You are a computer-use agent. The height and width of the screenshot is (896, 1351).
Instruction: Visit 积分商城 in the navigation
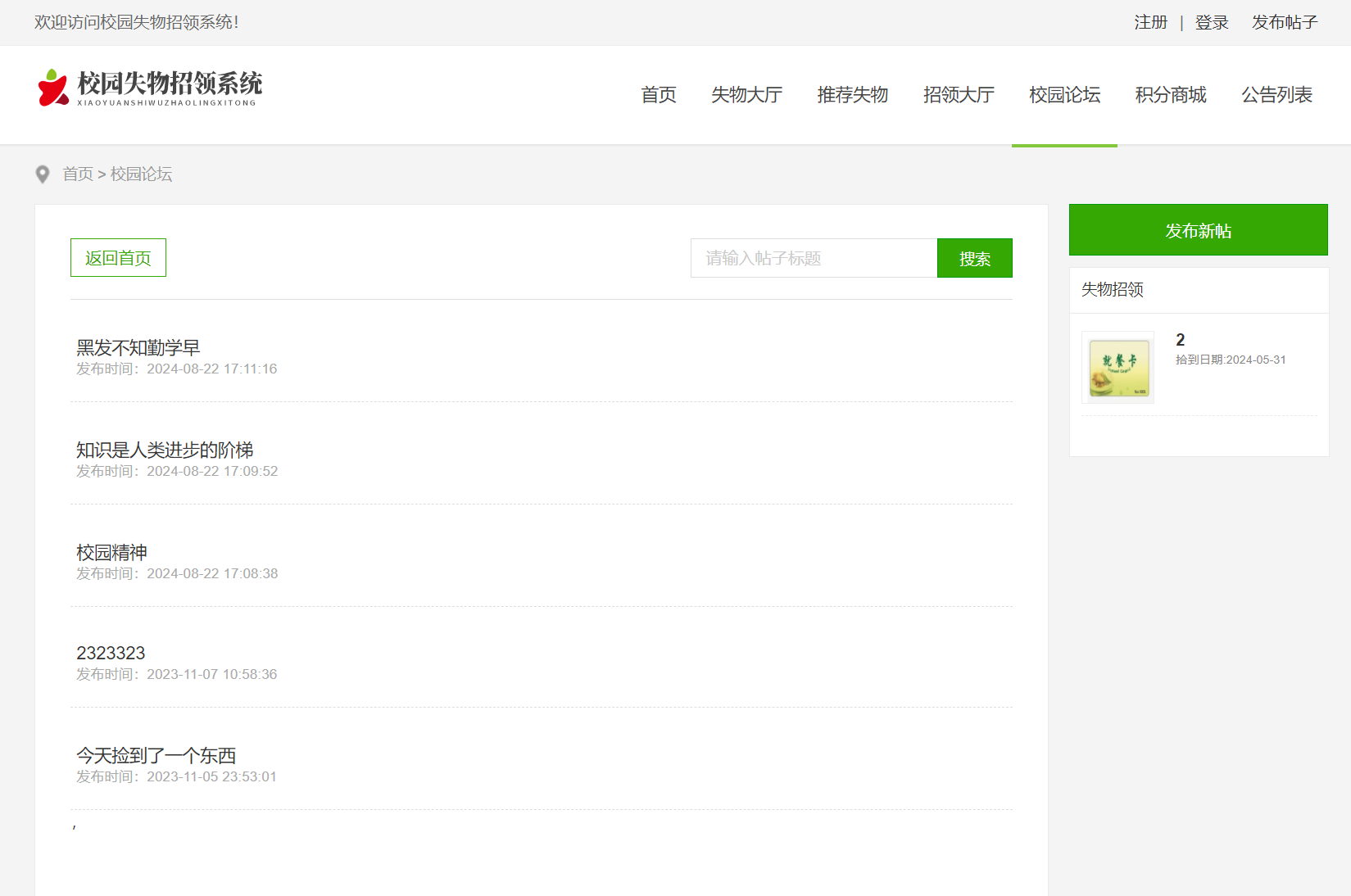coord(1171,95)
